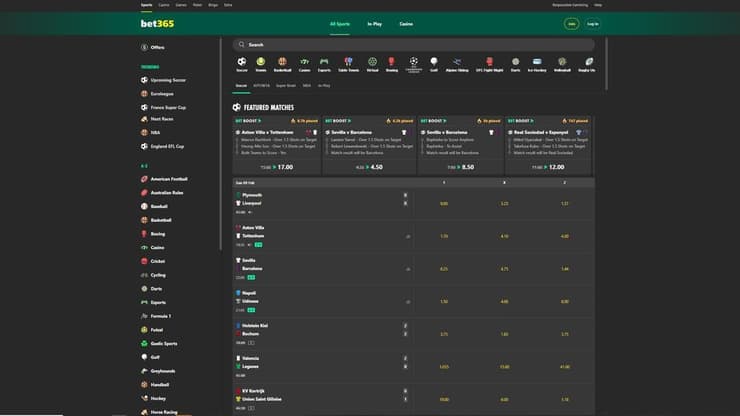The width and height of the screenshot is (740, 416).
Task: Click the sidebar vertical scrollbar
Action: pyautogui.click(x=220, y=144)
